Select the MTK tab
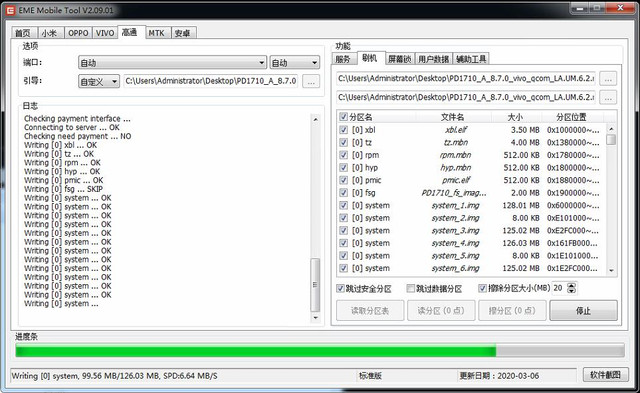The image size is (640, 393). point(157,33)
